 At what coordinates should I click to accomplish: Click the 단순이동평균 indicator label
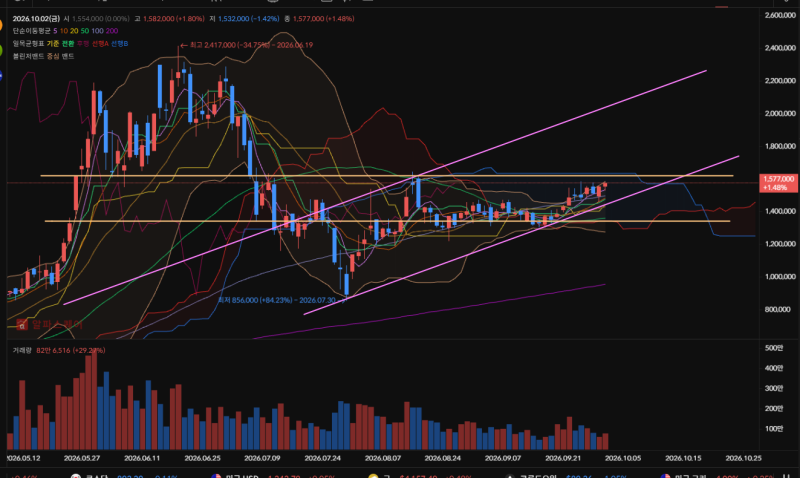point(32,31)
